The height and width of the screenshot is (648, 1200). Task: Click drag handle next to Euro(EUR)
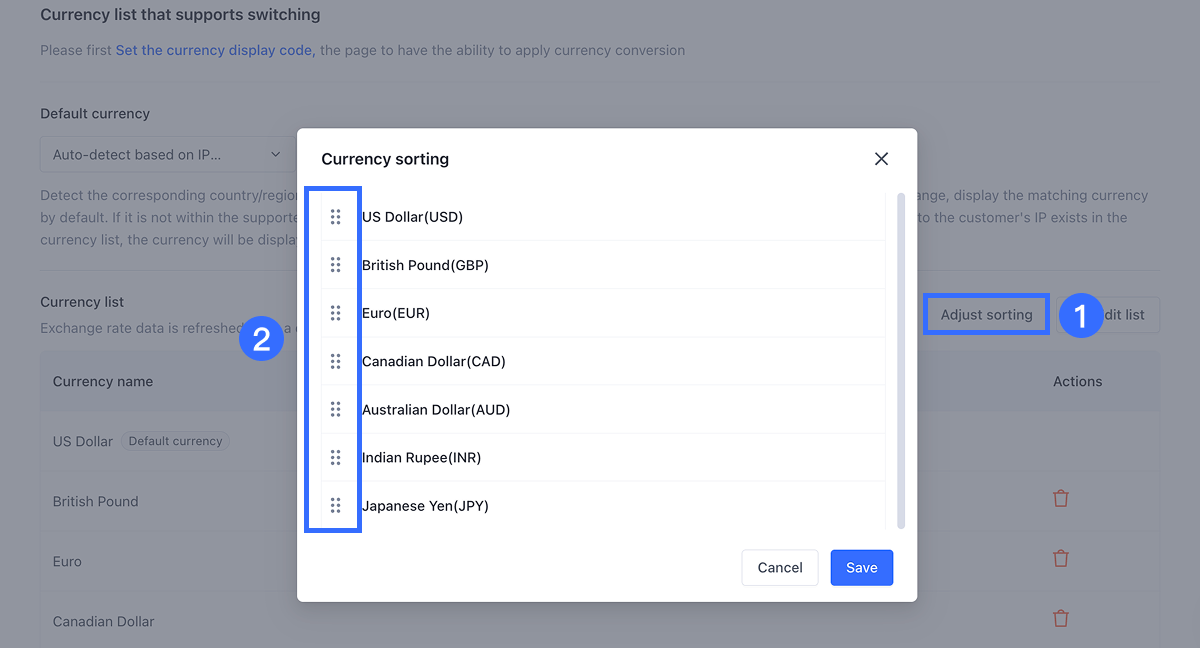[x=336, y=313]
